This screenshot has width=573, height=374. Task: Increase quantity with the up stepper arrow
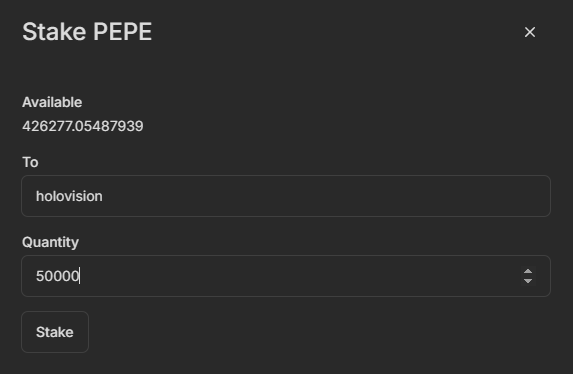point(528,272)
